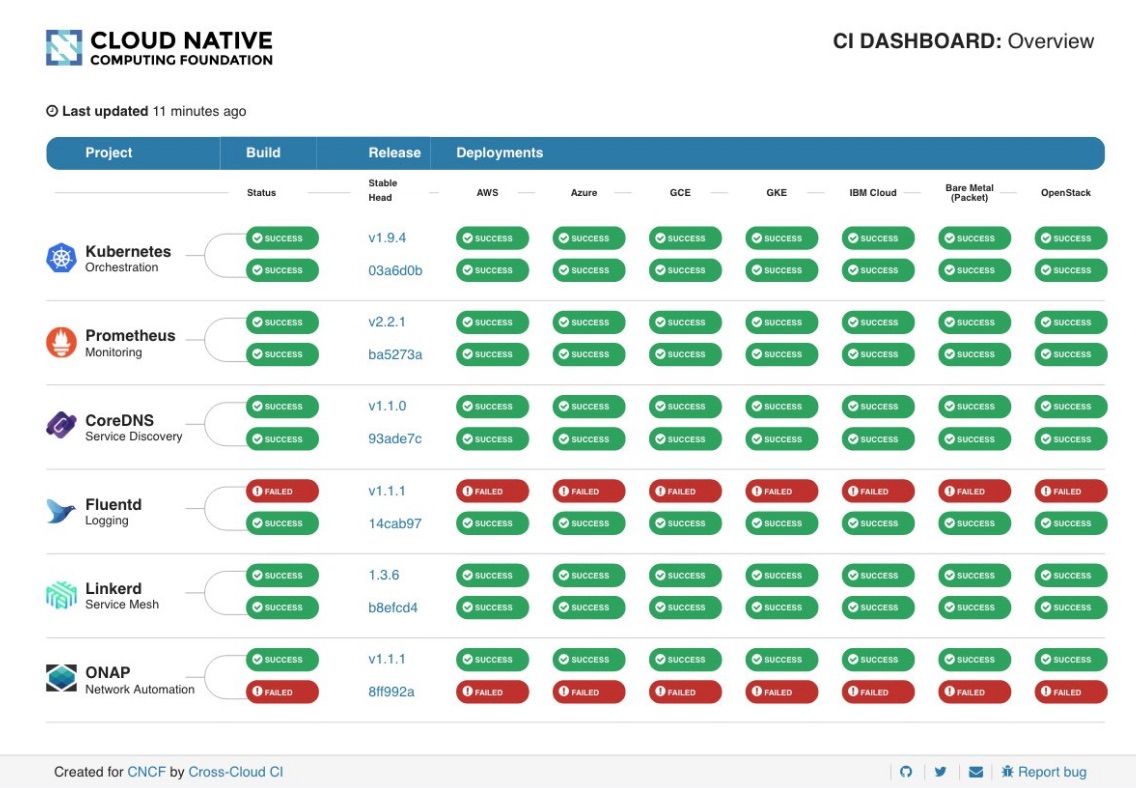The width and height of the screenshot is (1136, 788).
Task: Click the bug icon next to Report bug
Action: coord(1007,772)
